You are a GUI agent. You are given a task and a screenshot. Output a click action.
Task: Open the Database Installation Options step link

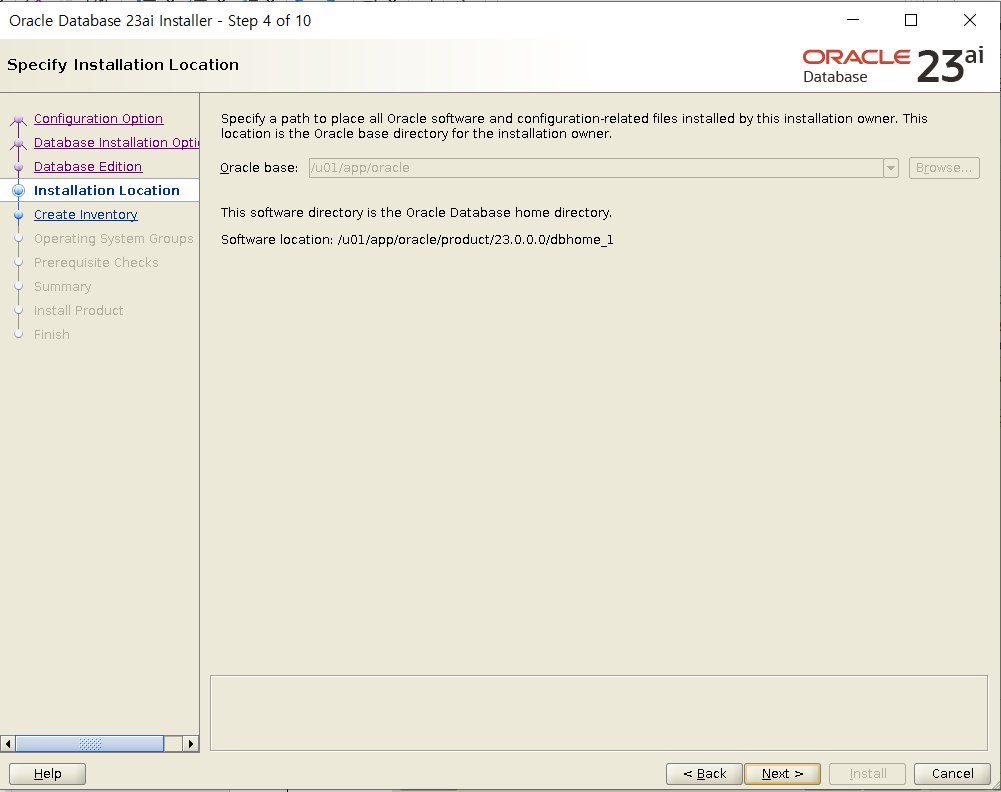[x=116, y=142]
